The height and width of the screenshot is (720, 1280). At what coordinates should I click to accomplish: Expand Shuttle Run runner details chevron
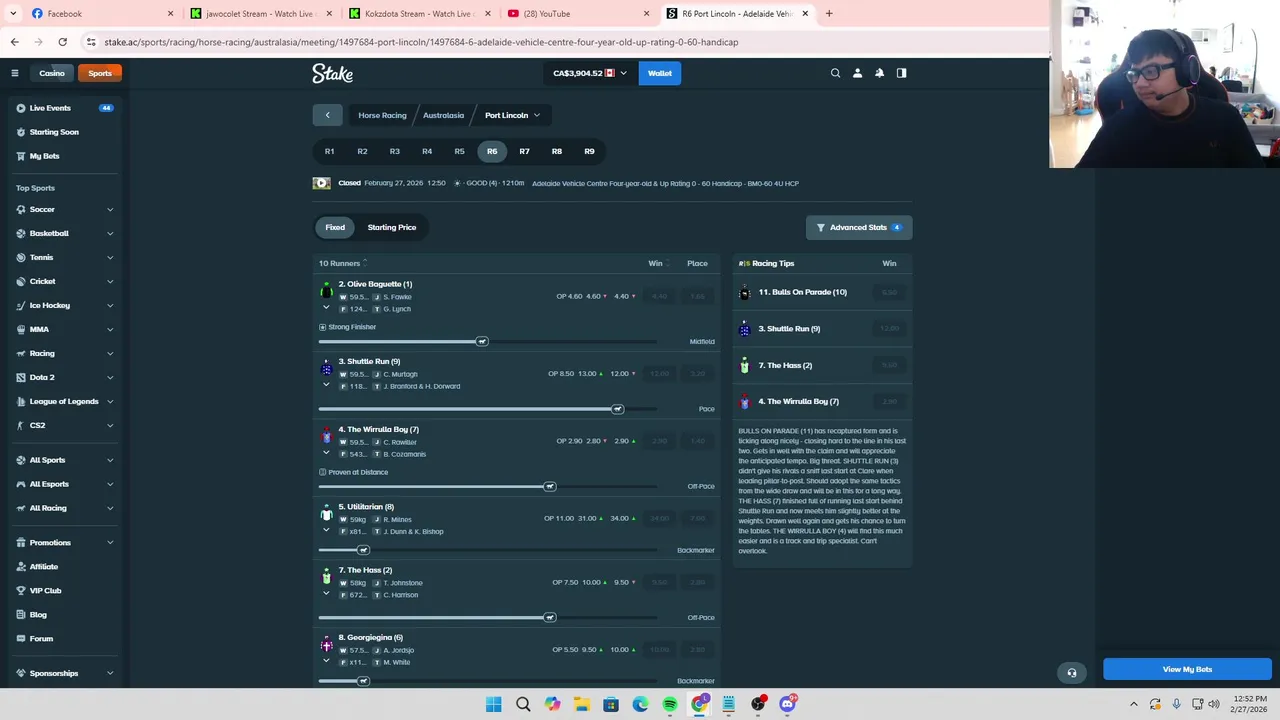pyautogui.click(x=326, y=384)
